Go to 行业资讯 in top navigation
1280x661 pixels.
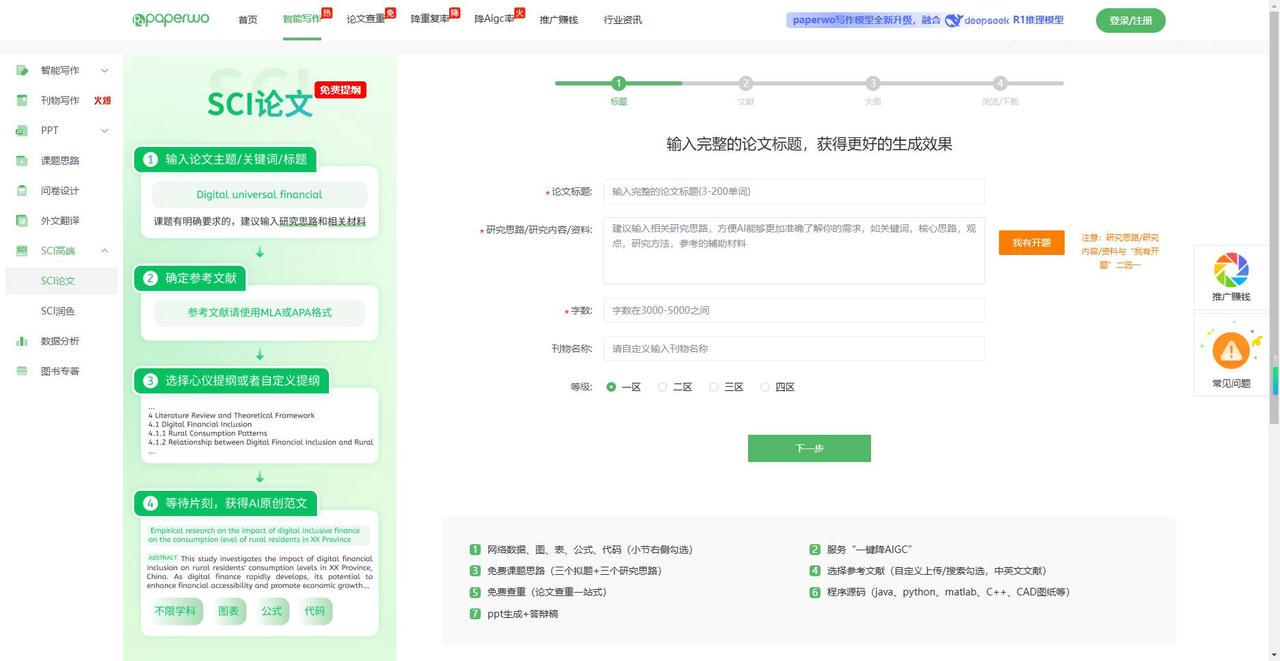(x=623, y=20)
